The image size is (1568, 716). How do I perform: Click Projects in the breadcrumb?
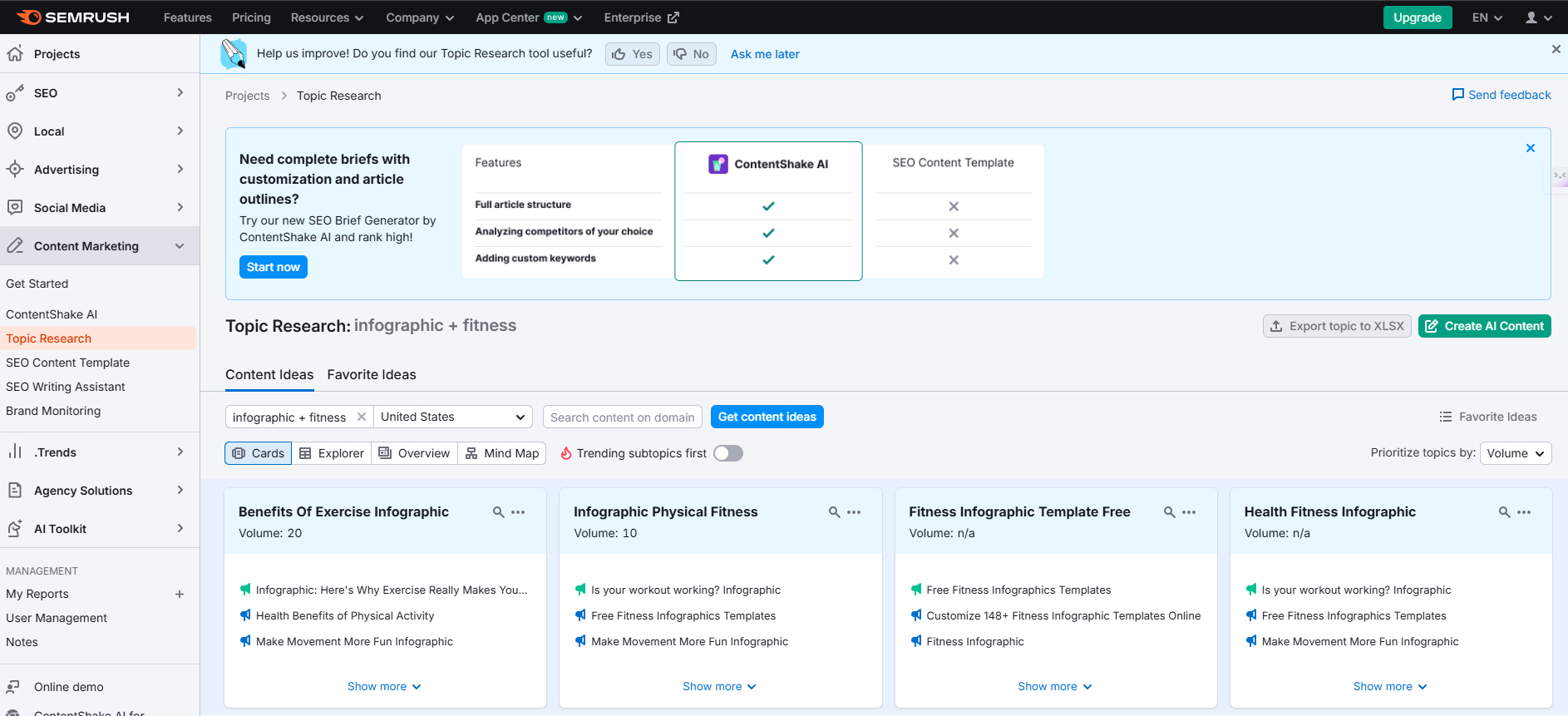[248, 96]
